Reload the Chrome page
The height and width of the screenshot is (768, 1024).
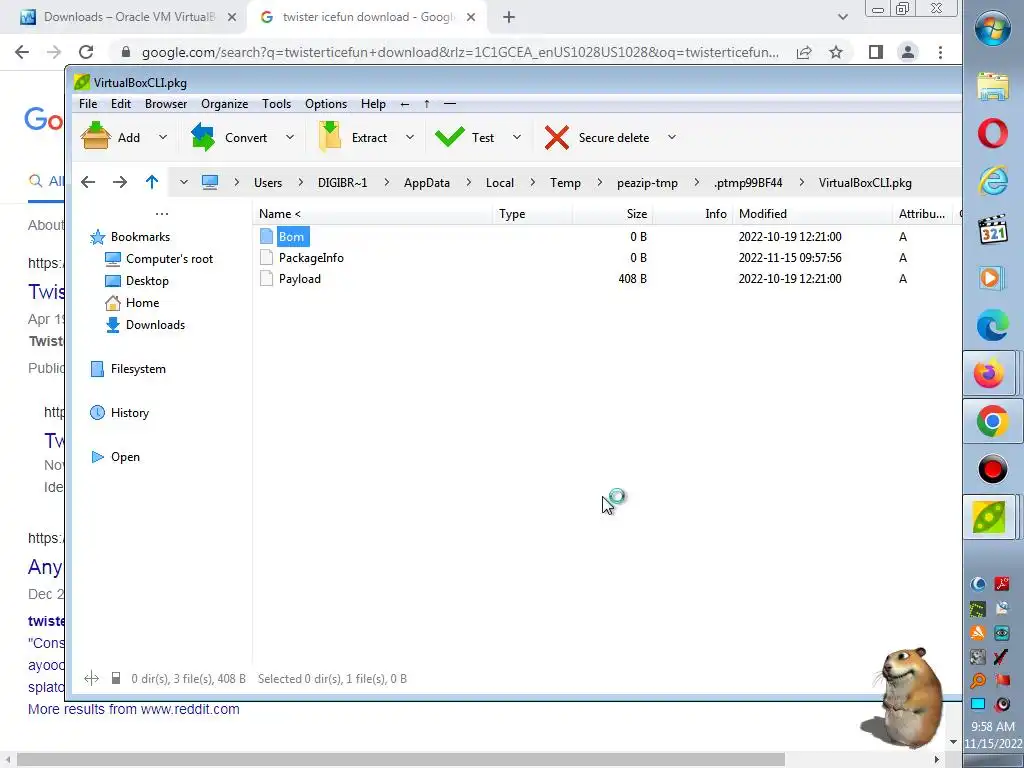tap(86, 52)
